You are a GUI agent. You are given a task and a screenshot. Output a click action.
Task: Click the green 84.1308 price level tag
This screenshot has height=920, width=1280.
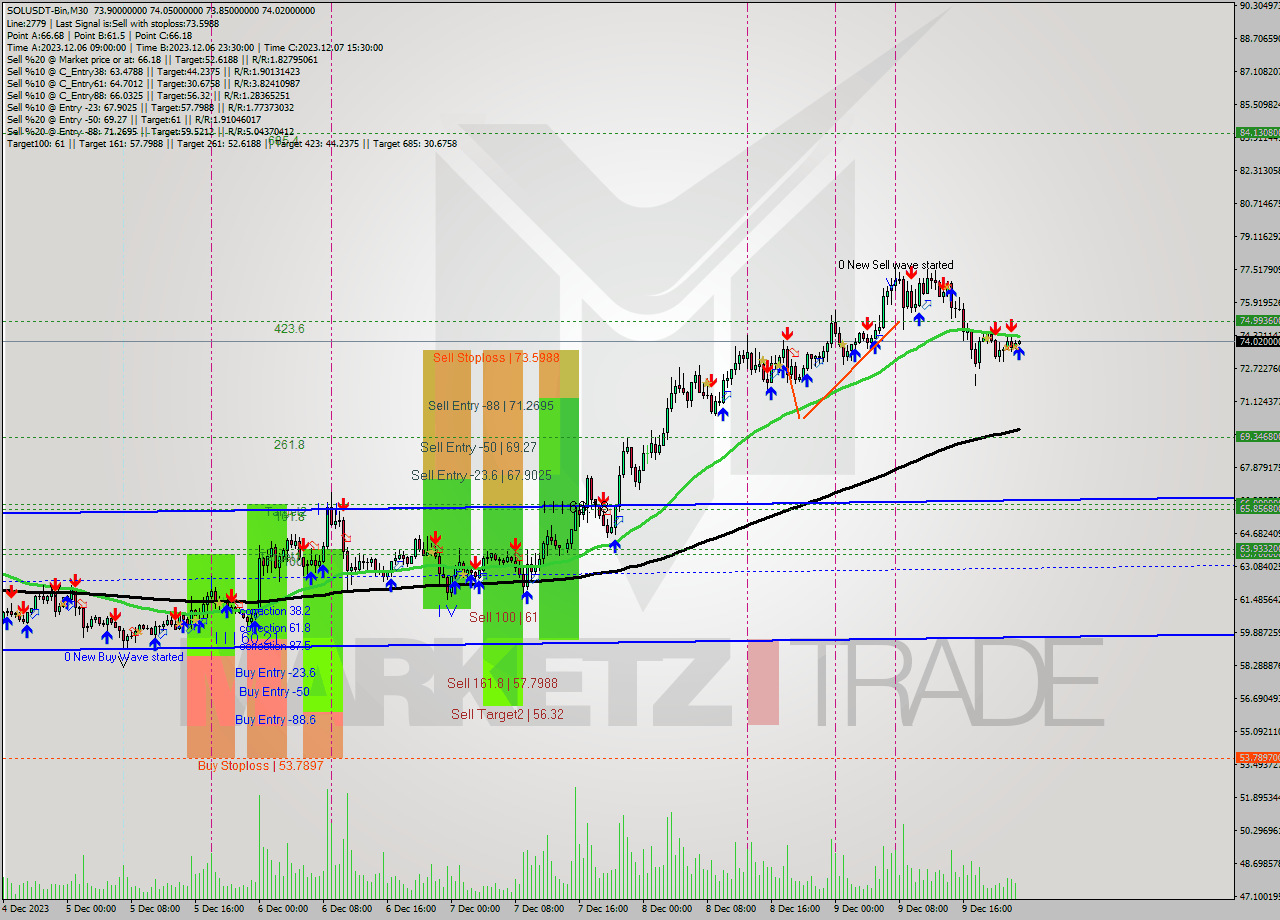(1258, 132)
